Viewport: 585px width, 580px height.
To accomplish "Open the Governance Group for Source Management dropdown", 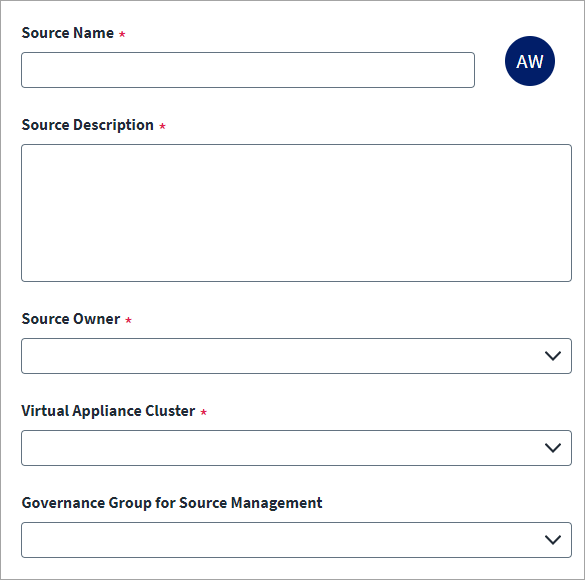I will coord(296,540).
